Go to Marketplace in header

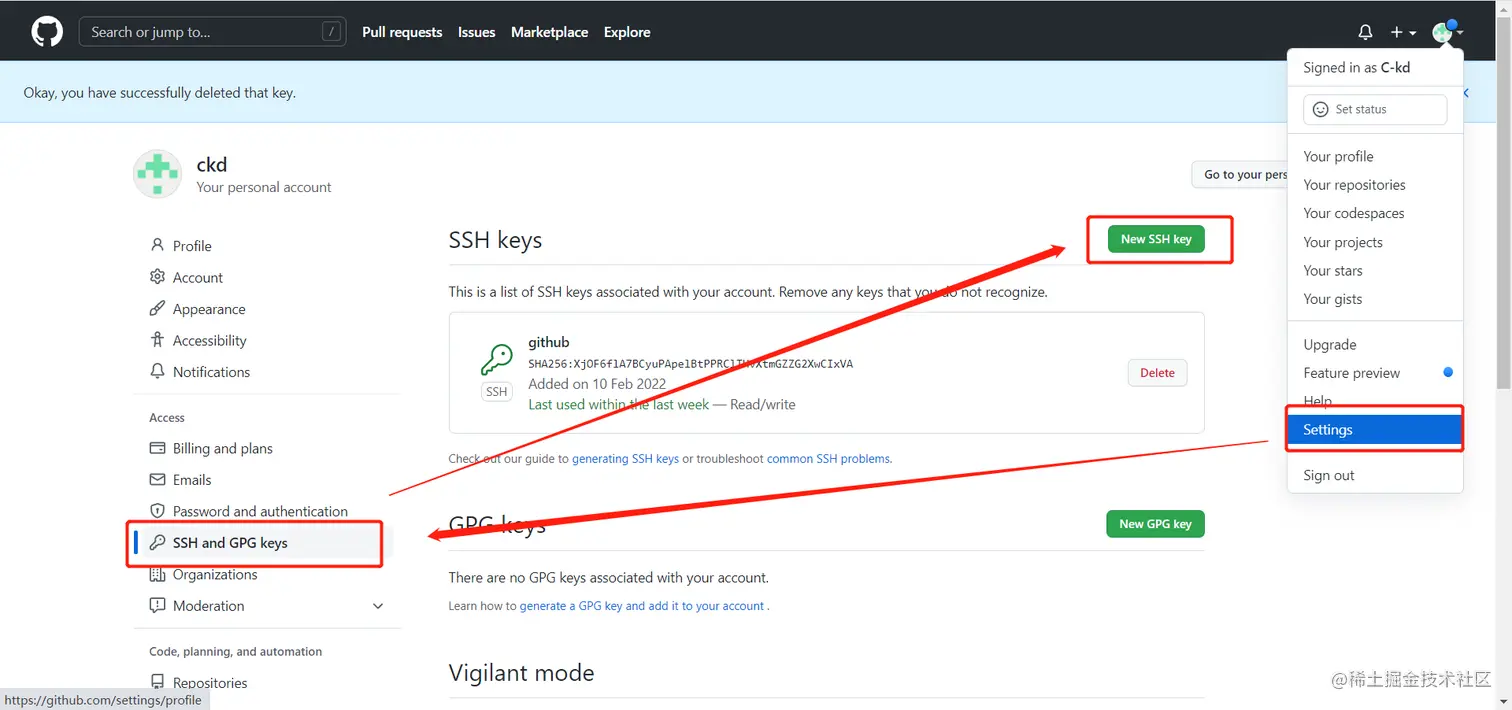click(549, 32)
